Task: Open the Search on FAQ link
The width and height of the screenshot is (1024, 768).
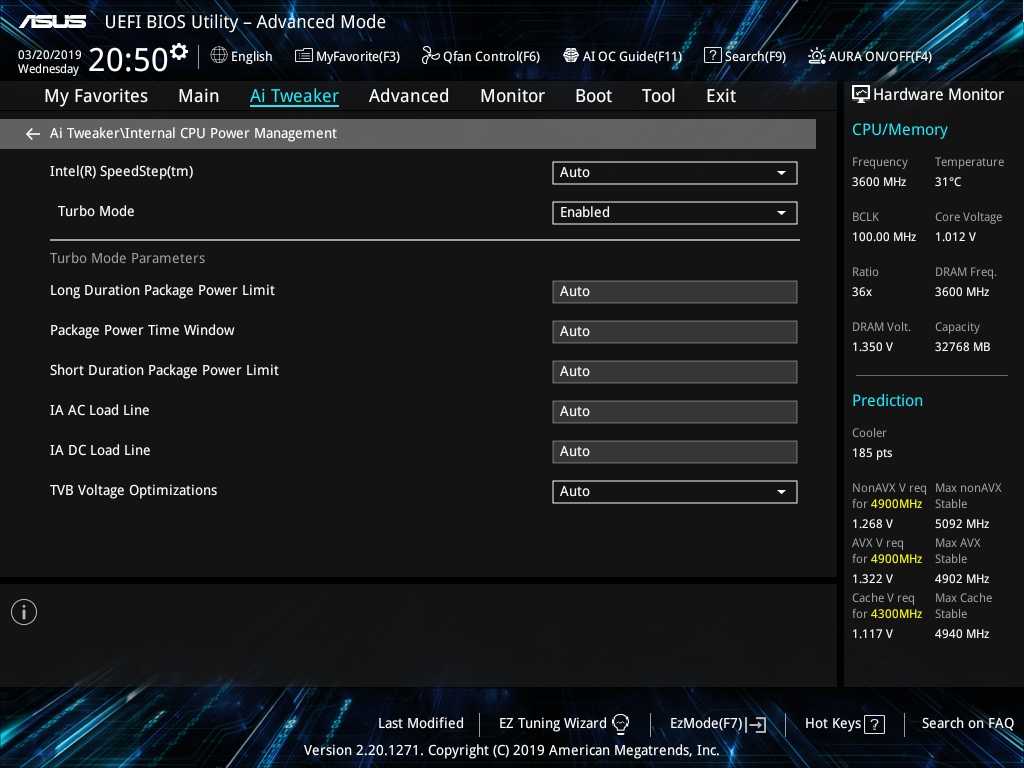Action: 967,724
